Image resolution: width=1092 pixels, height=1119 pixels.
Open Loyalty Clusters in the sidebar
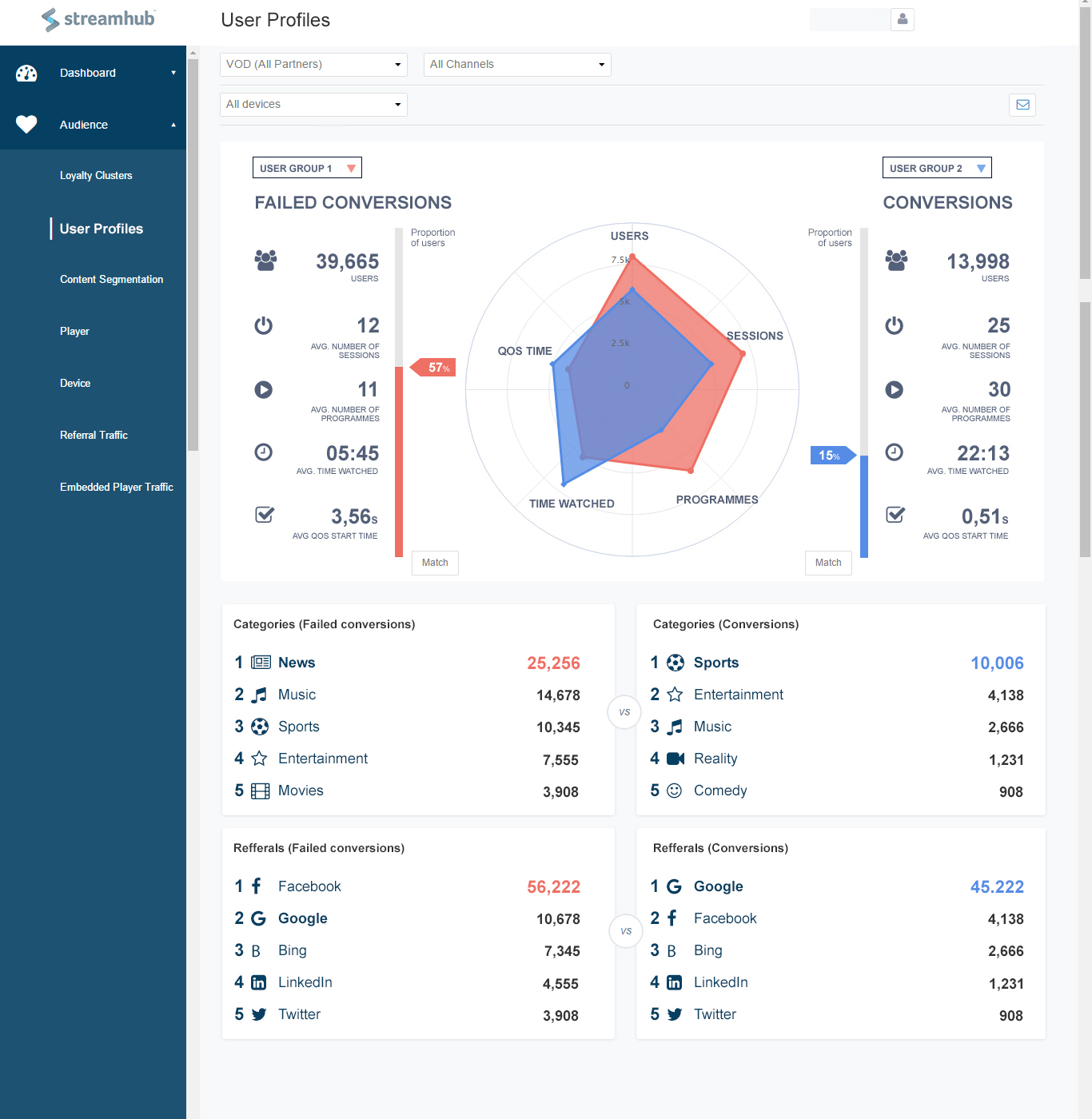click(96, 176)
